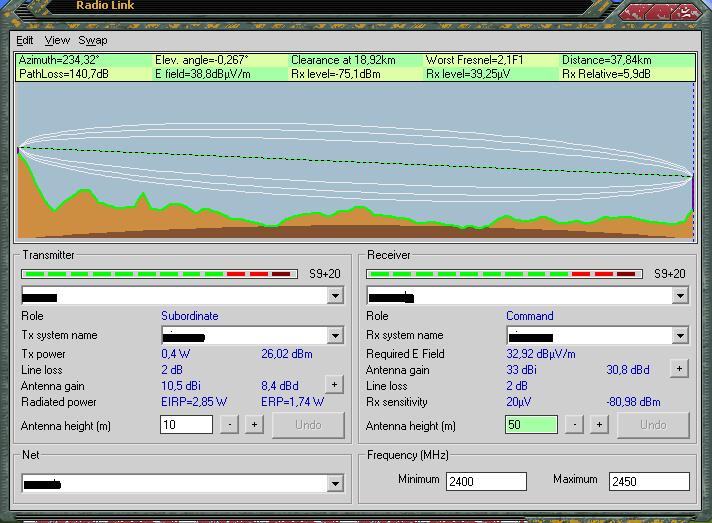The height and width of the screenshot is (523, 712).
Task: Open the Tx system name dropdown
Action: pyautogui.click(x=335, y=336)
